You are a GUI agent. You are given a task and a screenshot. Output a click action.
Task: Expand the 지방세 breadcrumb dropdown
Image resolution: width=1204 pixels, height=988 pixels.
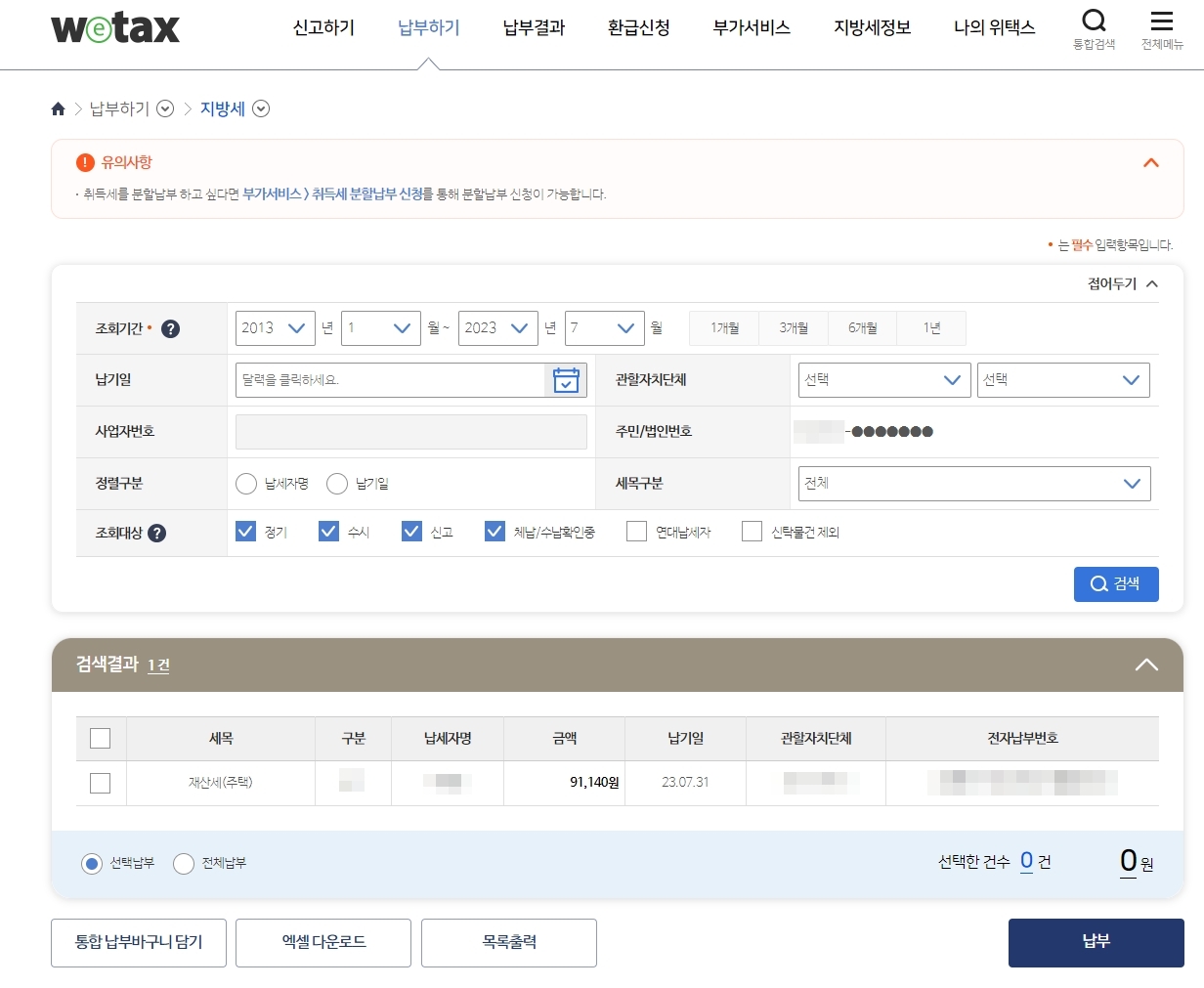pyautogui.click(x=261, y=108)
